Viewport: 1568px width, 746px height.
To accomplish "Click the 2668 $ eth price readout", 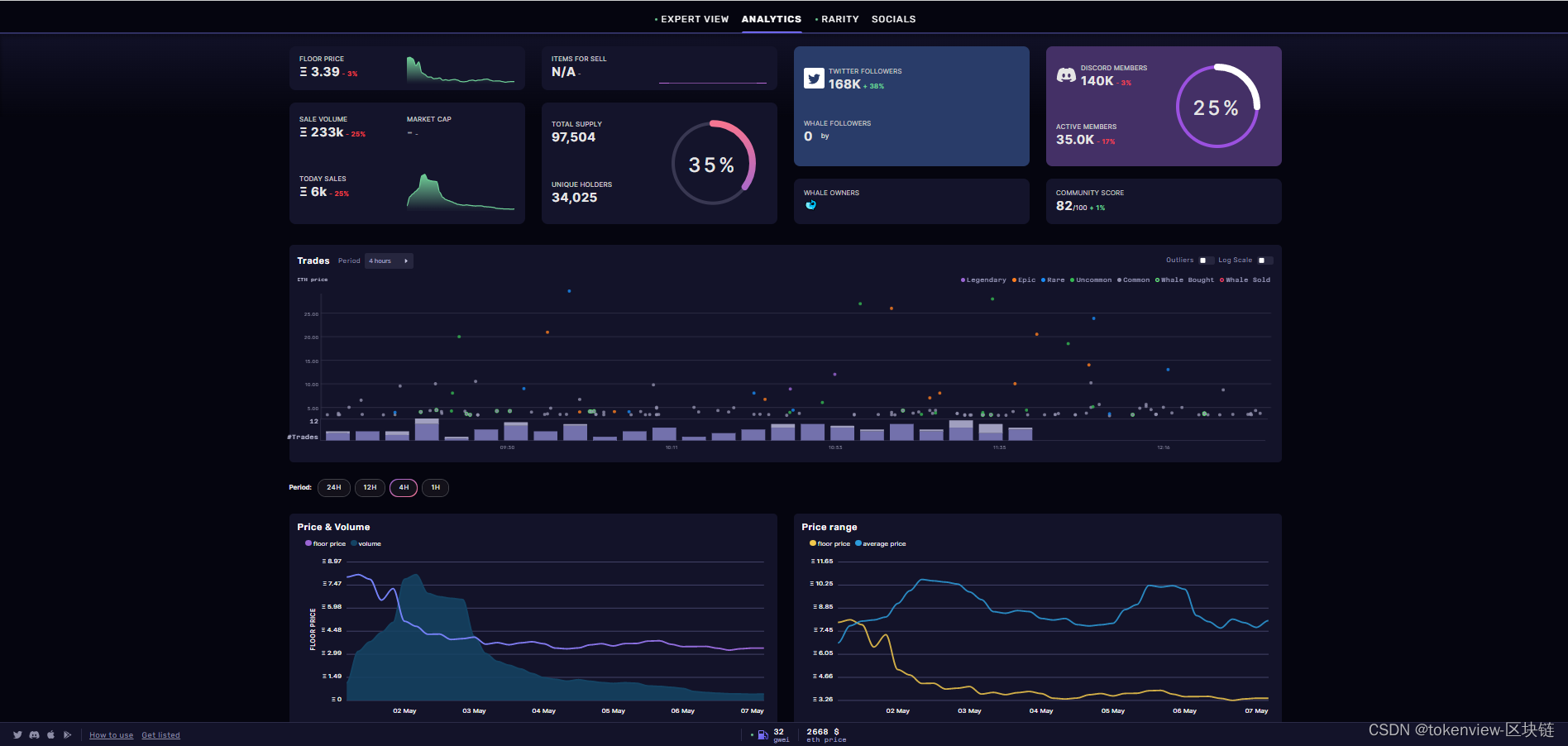I will pyautogui.click(x=825, y=734).
